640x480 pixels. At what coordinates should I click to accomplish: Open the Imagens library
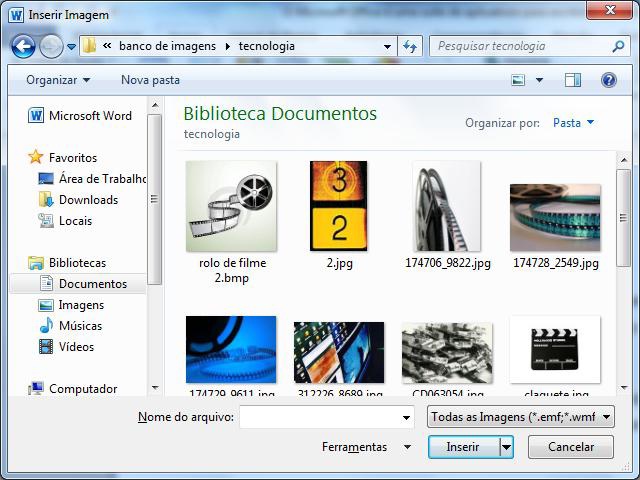(81, 305)
